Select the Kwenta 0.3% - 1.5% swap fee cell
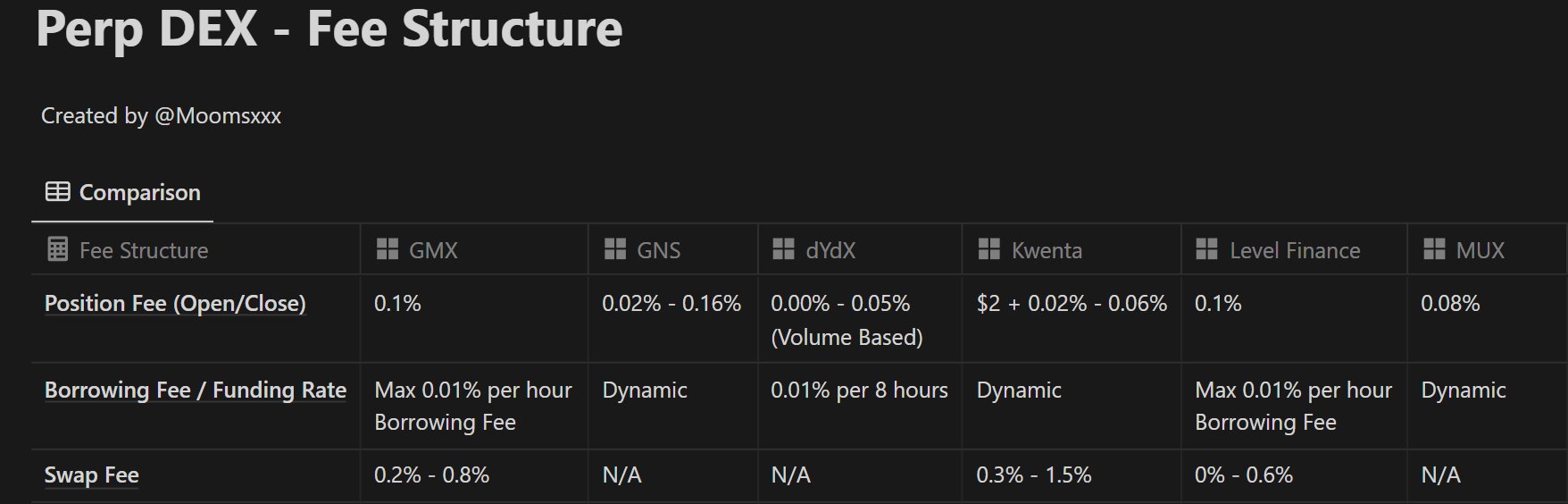The image size is (1568, 504). (x=1034, y=475)
